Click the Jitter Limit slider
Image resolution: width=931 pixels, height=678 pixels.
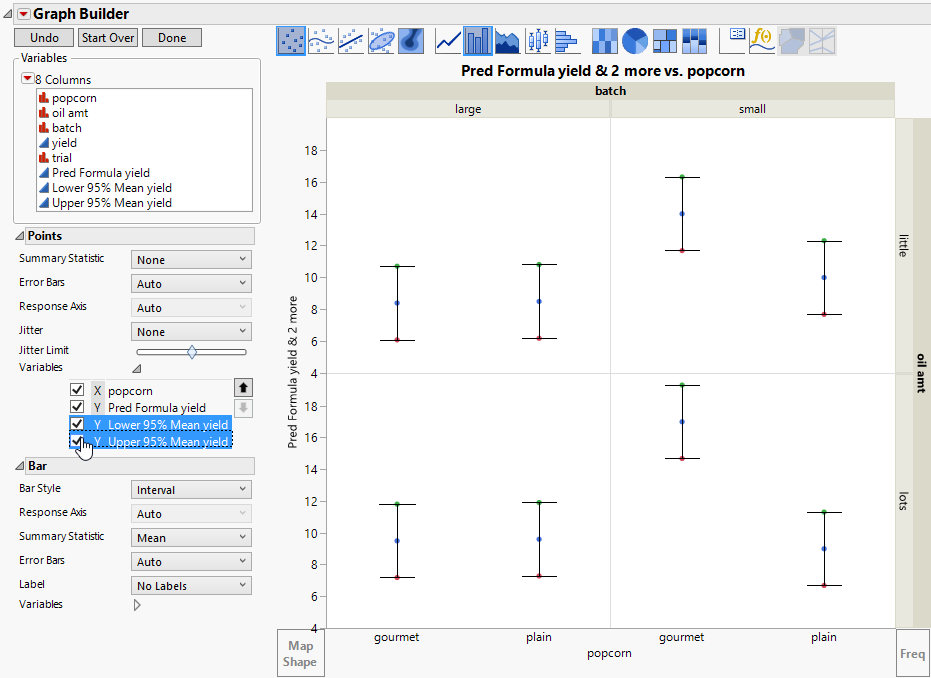(191, 352)
